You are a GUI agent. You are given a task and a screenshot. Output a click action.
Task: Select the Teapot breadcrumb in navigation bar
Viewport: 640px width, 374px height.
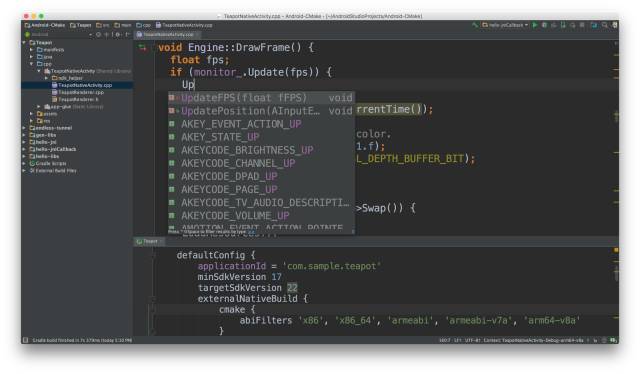tap(80, 25)
